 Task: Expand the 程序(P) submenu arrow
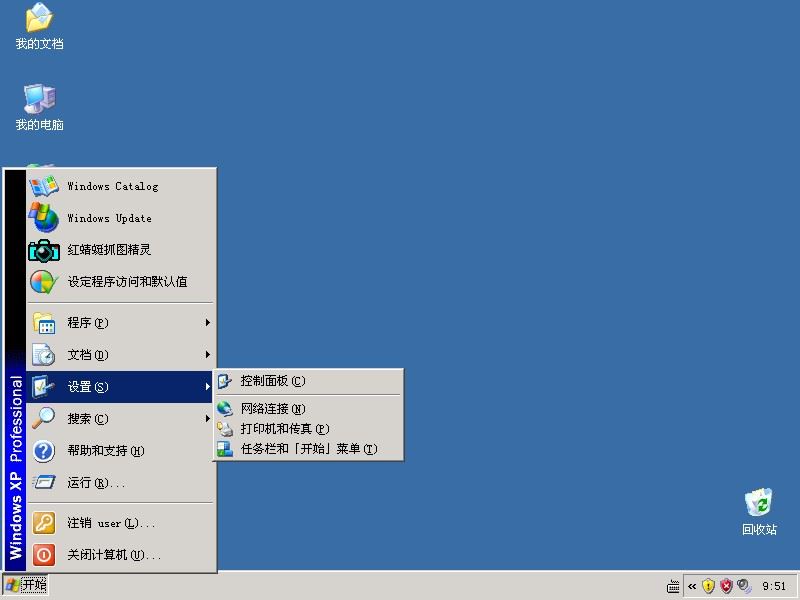click(208, 322)
